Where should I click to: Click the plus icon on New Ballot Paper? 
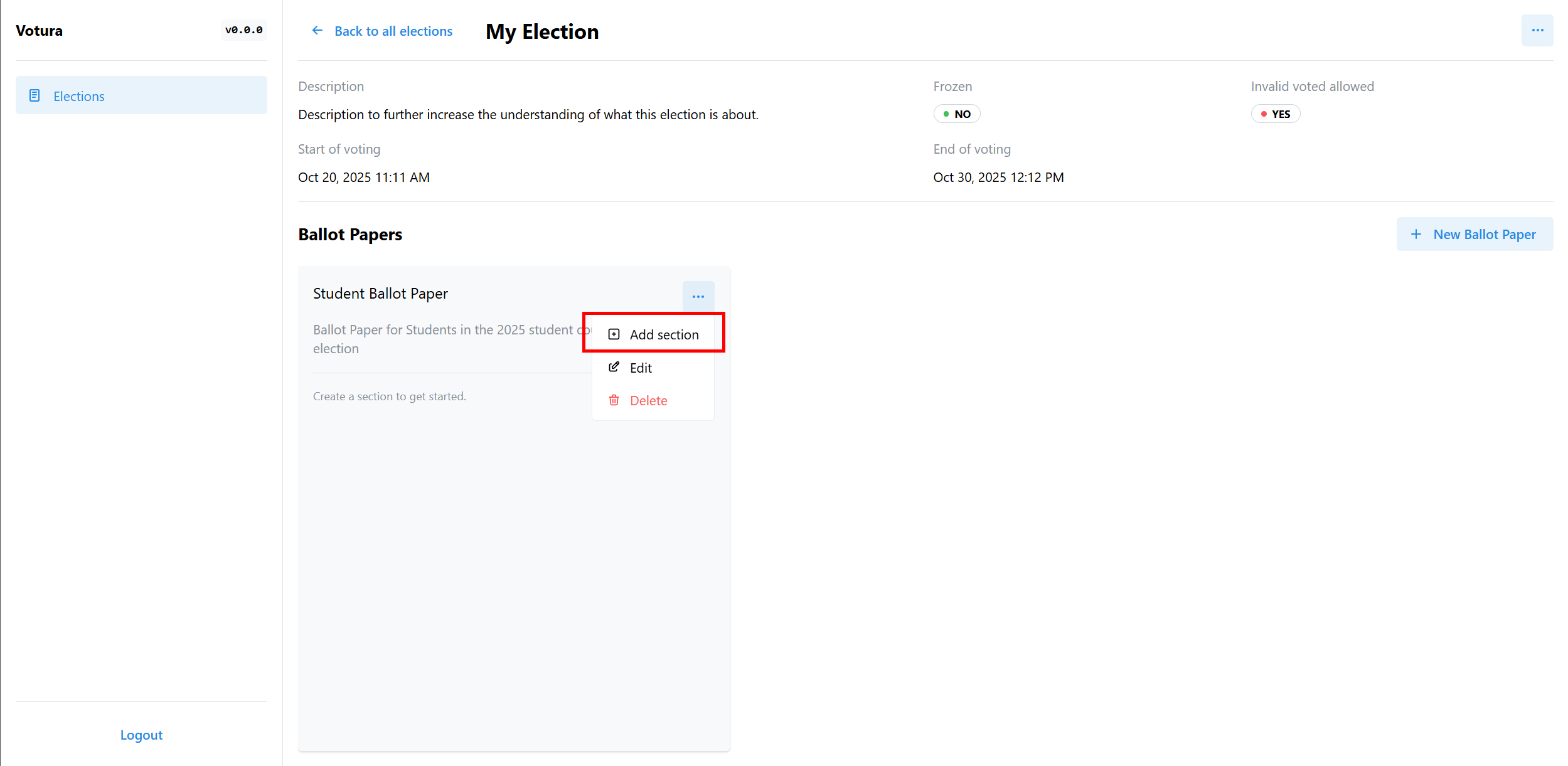pos(1416,234)
